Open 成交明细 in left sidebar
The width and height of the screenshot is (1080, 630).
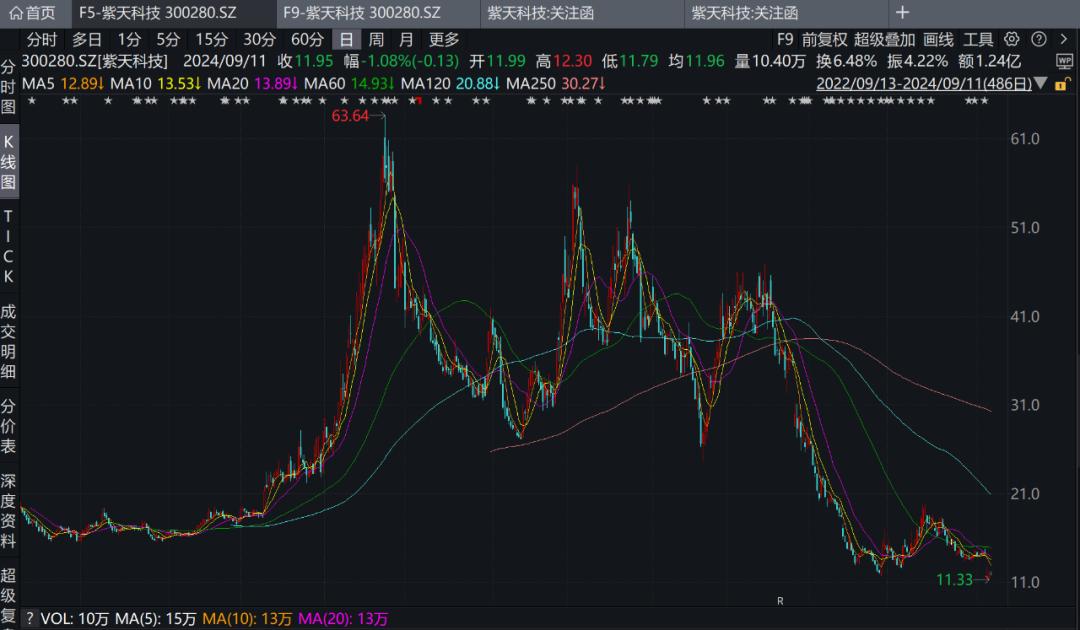pos(8,342)
